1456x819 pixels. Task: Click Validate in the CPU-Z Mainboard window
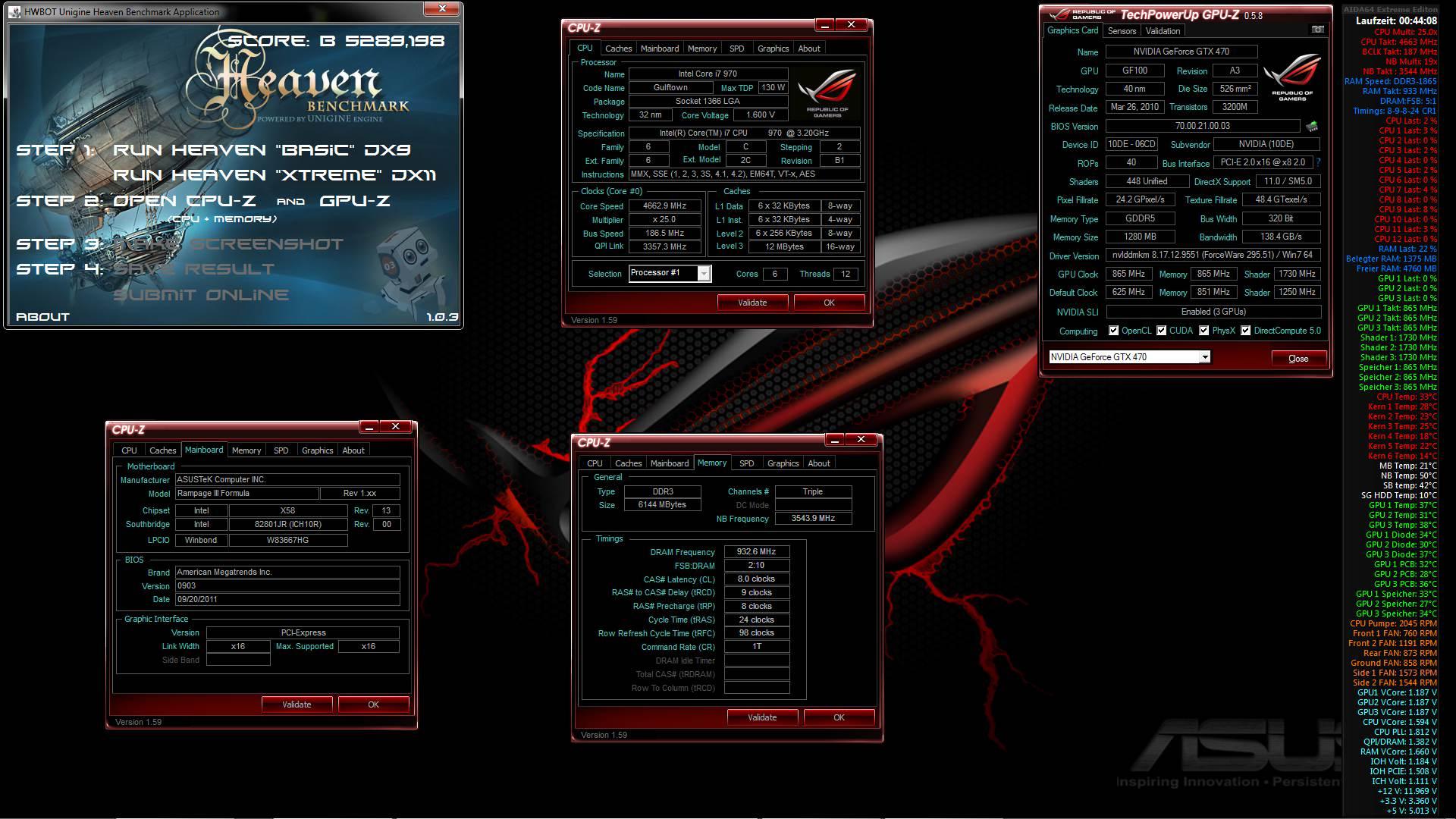tap(297, 704)
